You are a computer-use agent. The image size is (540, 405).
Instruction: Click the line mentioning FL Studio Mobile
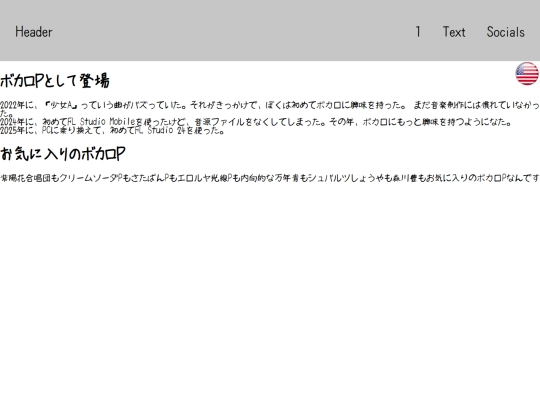tap(256, 122)
